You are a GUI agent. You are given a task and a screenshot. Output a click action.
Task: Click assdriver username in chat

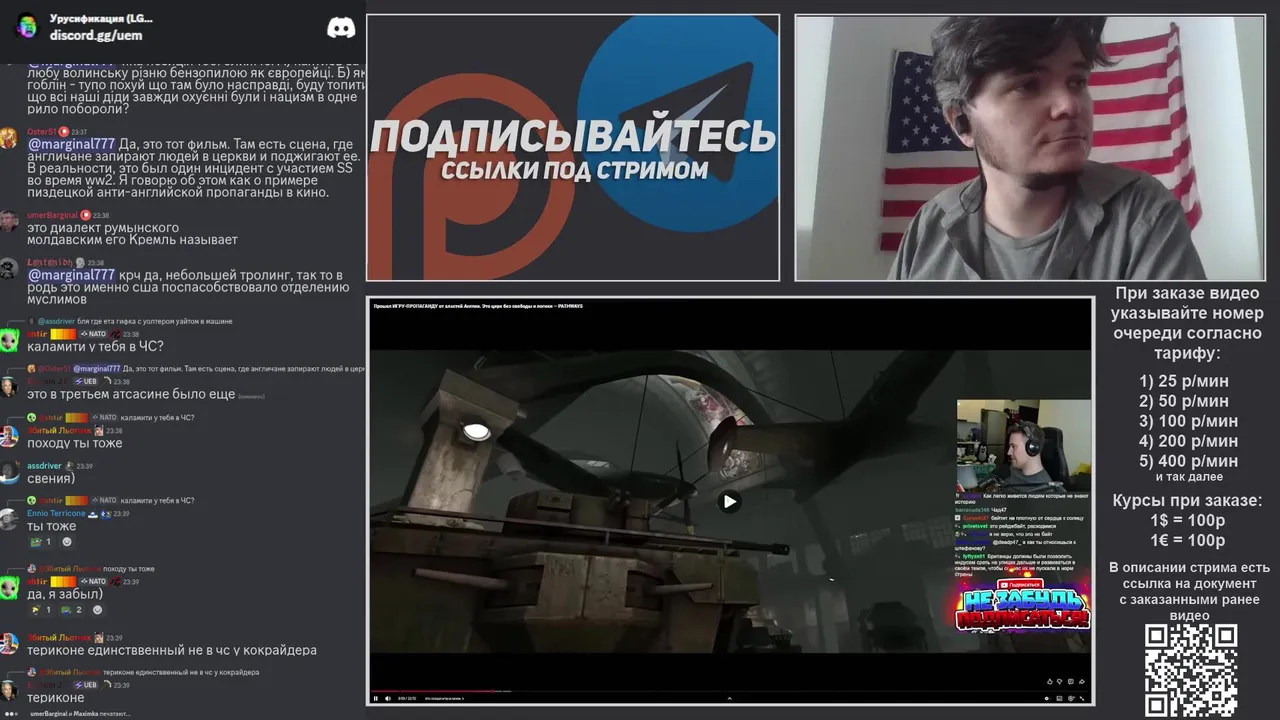(x=44, y=466)
